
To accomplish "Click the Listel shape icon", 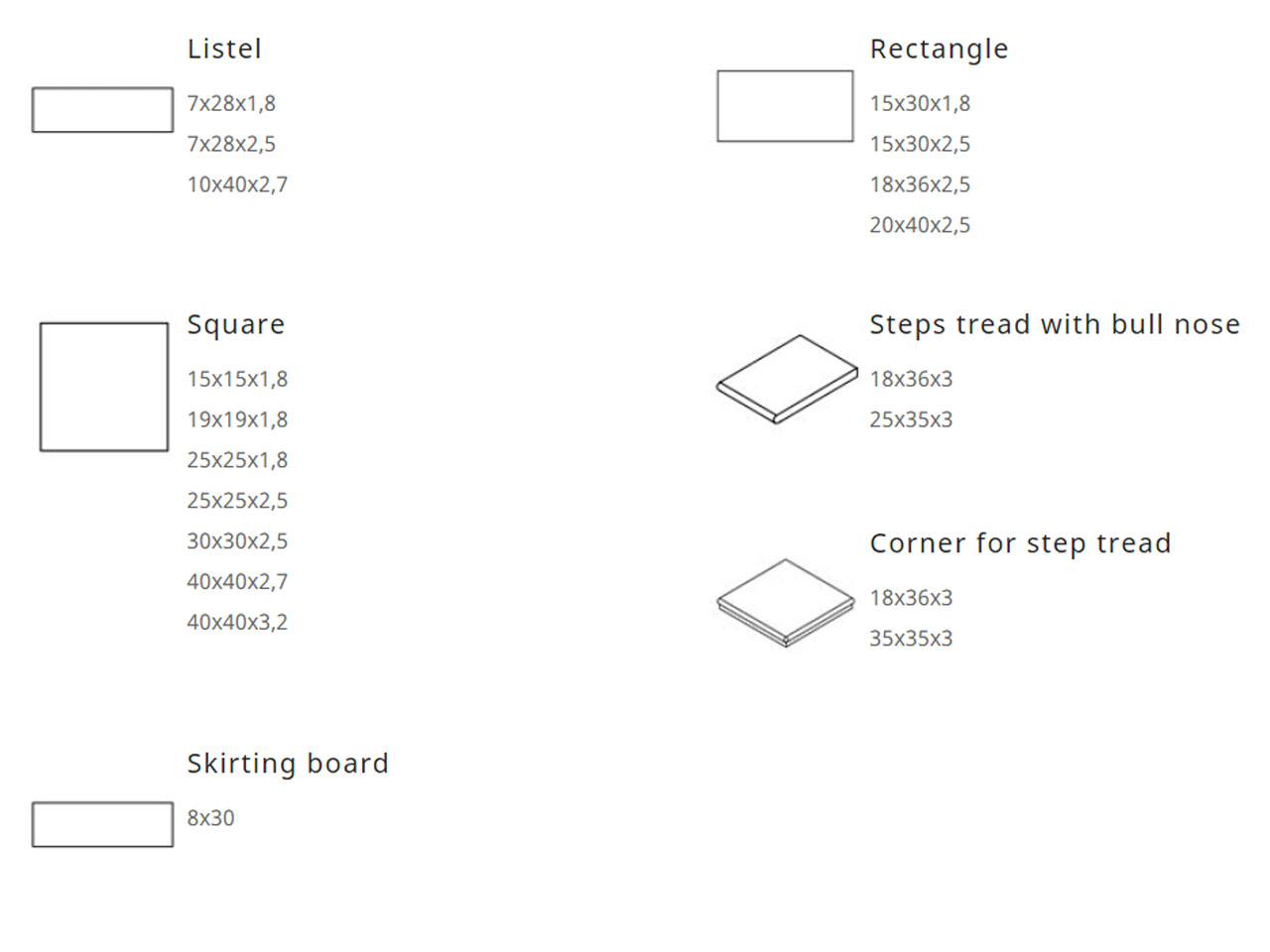I will 102,110.
